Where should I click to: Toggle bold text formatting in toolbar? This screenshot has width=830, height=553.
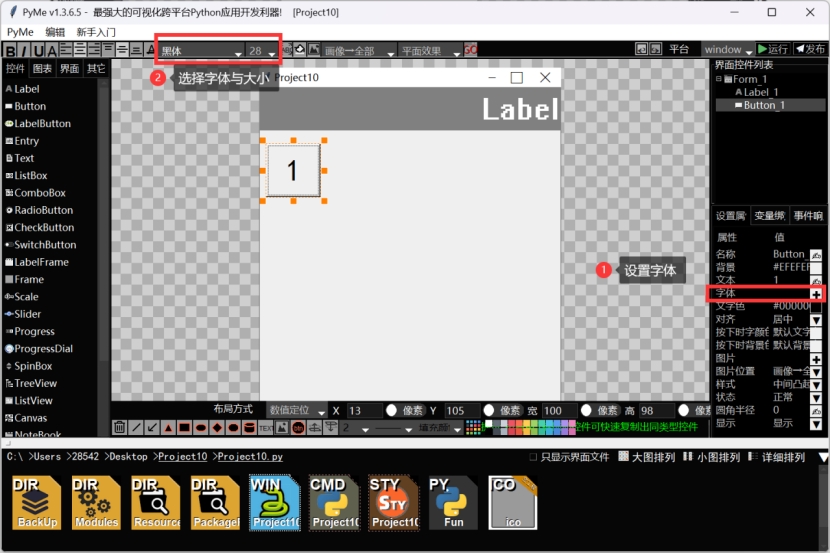coord(11,51)
